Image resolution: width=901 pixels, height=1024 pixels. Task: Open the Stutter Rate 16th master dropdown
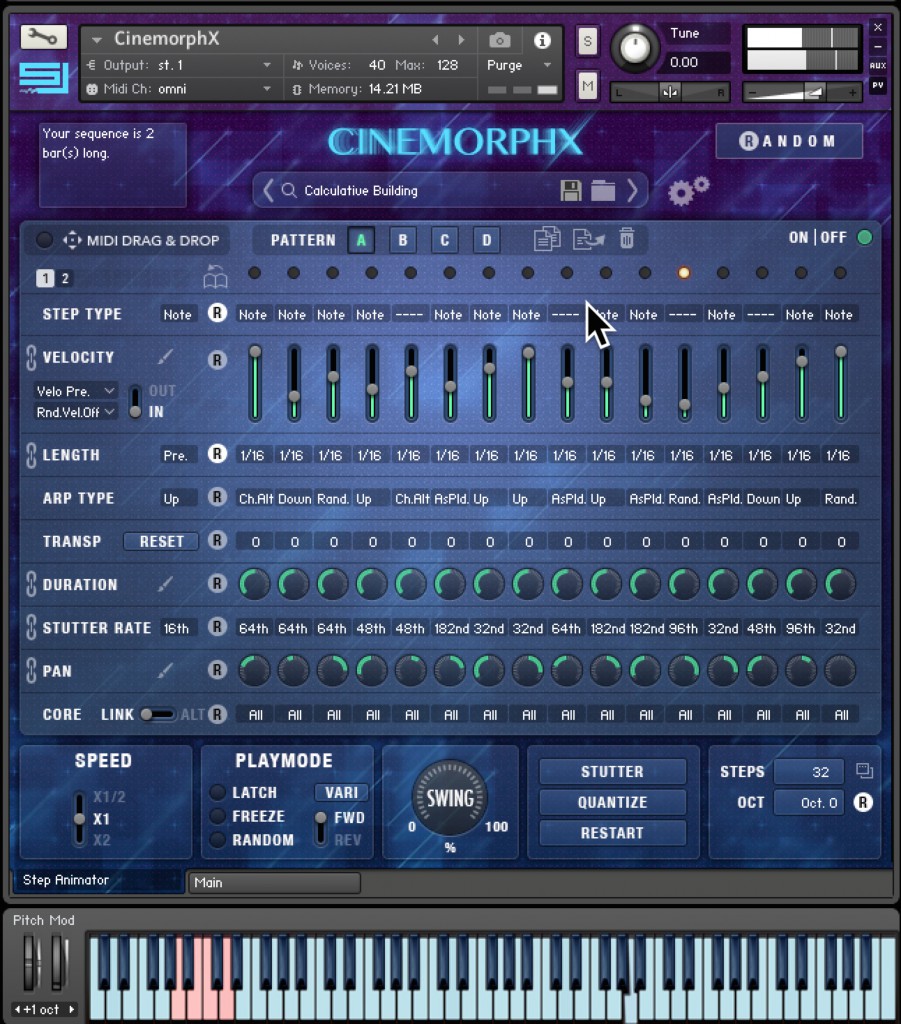click(178, 628)
